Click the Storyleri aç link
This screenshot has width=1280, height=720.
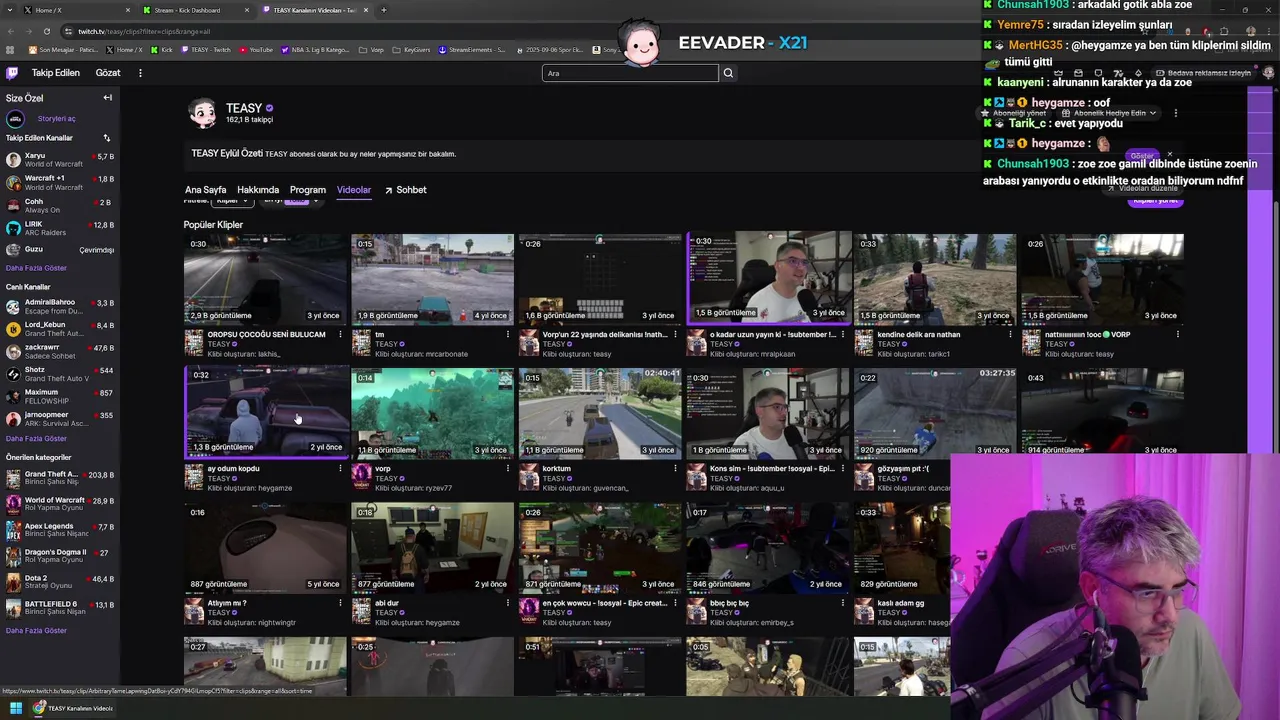56,119
